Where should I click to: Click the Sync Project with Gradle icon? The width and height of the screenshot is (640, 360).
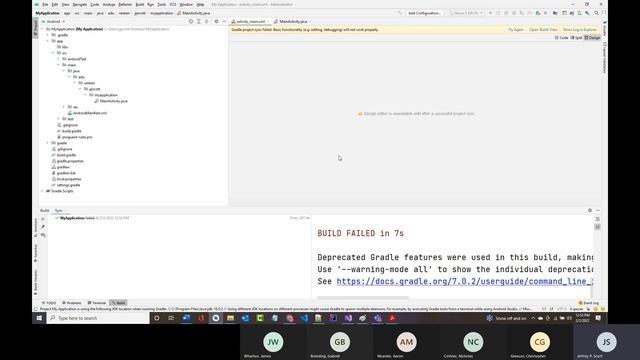[572, 13]
